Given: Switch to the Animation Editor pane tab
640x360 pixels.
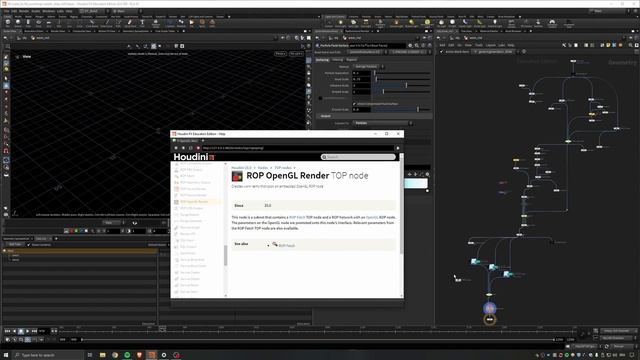Looking at the screenshot, I should (x=34, y=31).
